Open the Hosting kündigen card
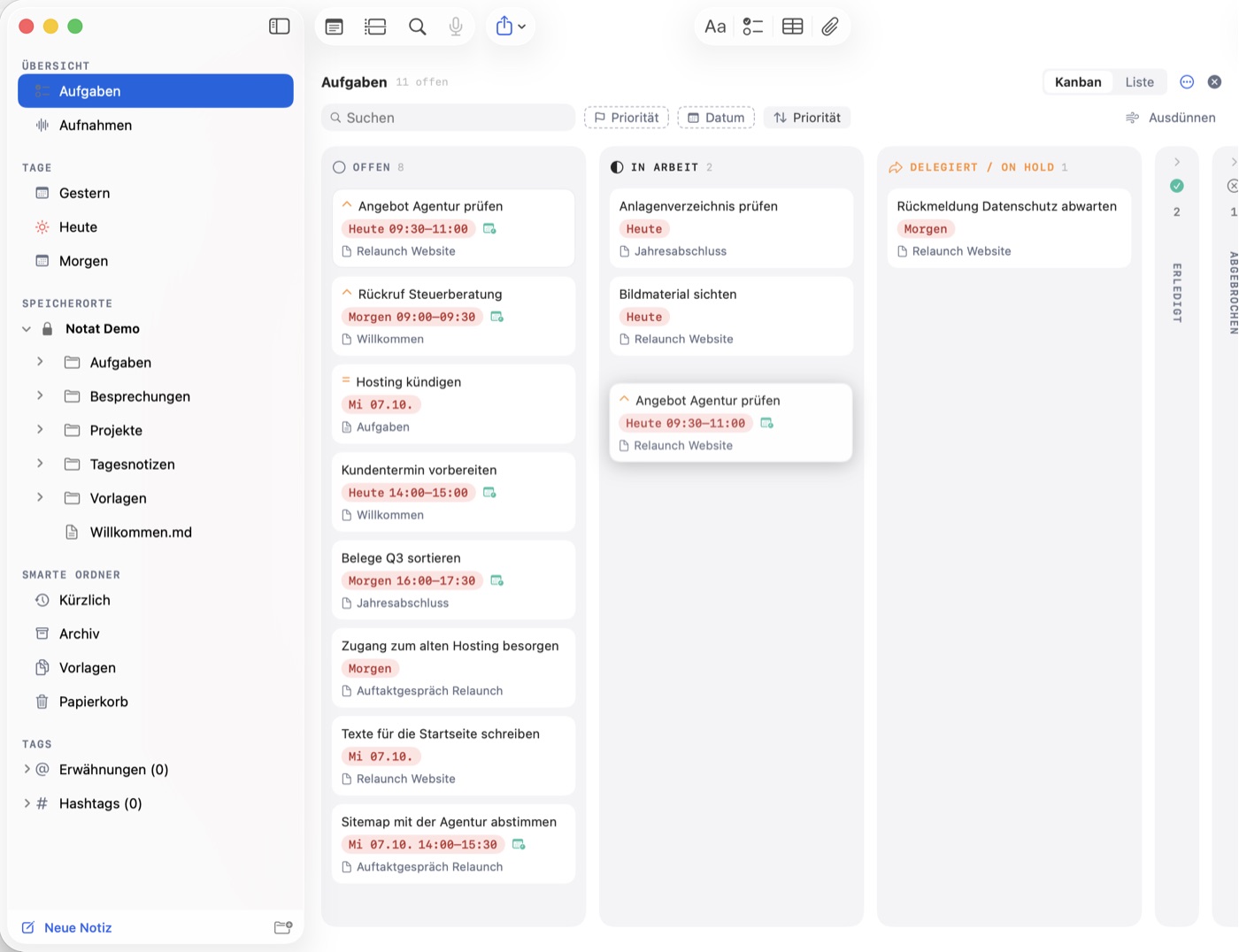This screenshot has width=1239, height=952. [x=453, y=404]
